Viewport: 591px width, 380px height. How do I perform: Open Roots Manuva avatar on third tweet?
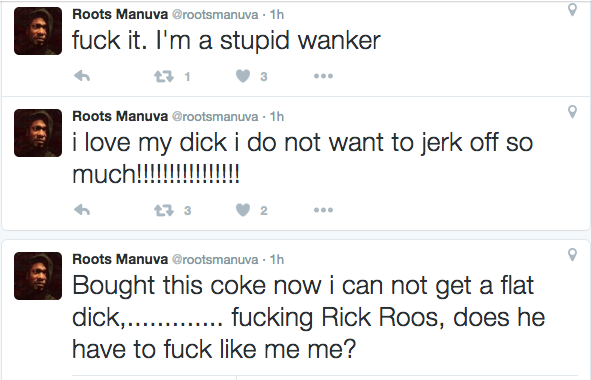click(x=38, y=276)
